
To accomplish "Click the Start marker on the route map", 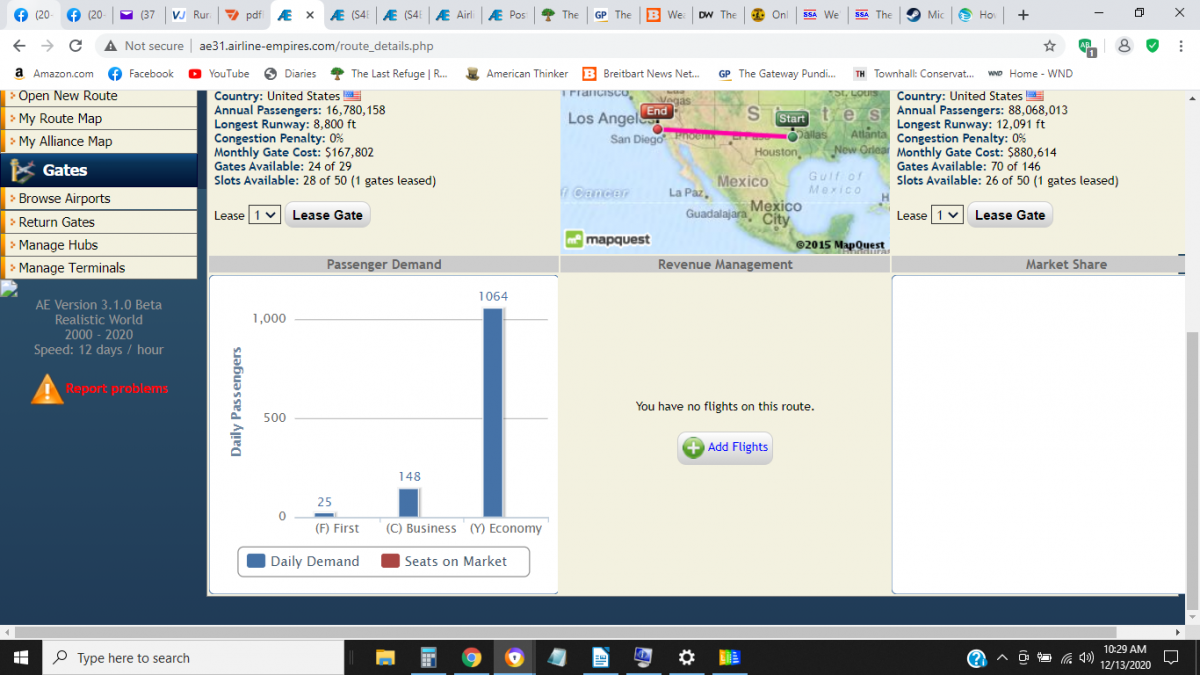I will (792, 119).
